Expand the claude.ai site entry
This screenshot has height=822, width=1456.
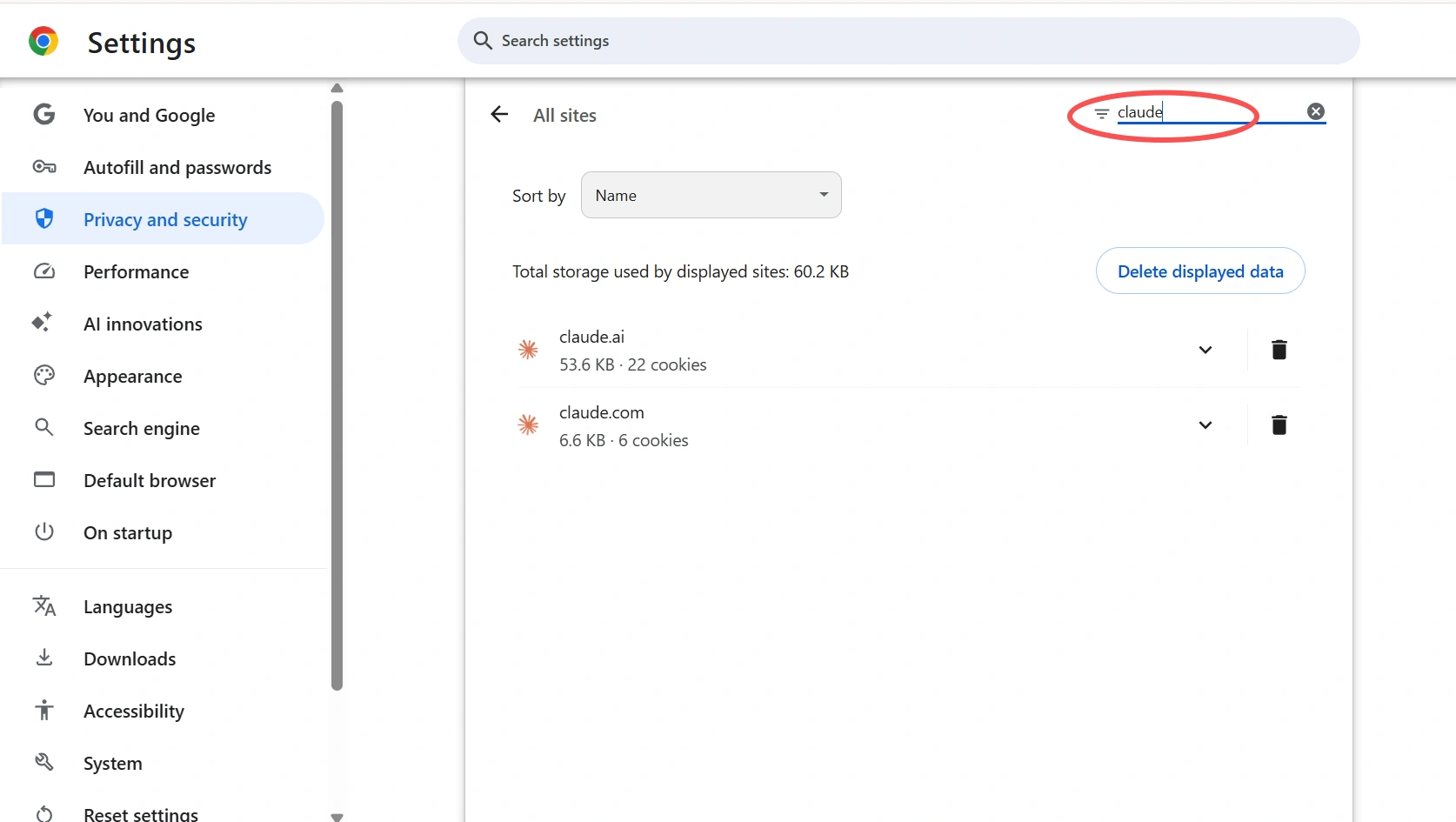(1206, 350)
